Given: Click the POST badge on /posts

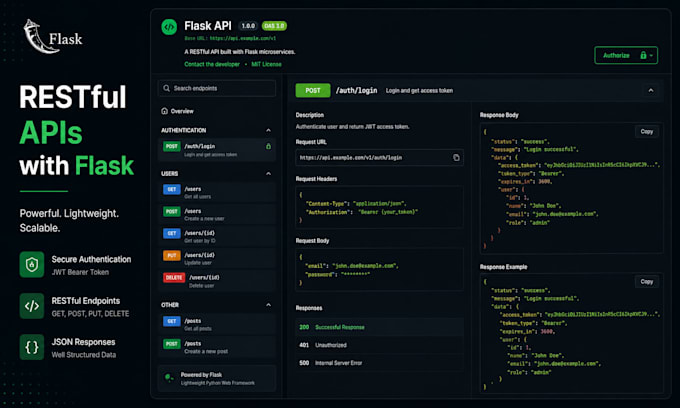Looking at the screenshot, I should coord(172,344).
